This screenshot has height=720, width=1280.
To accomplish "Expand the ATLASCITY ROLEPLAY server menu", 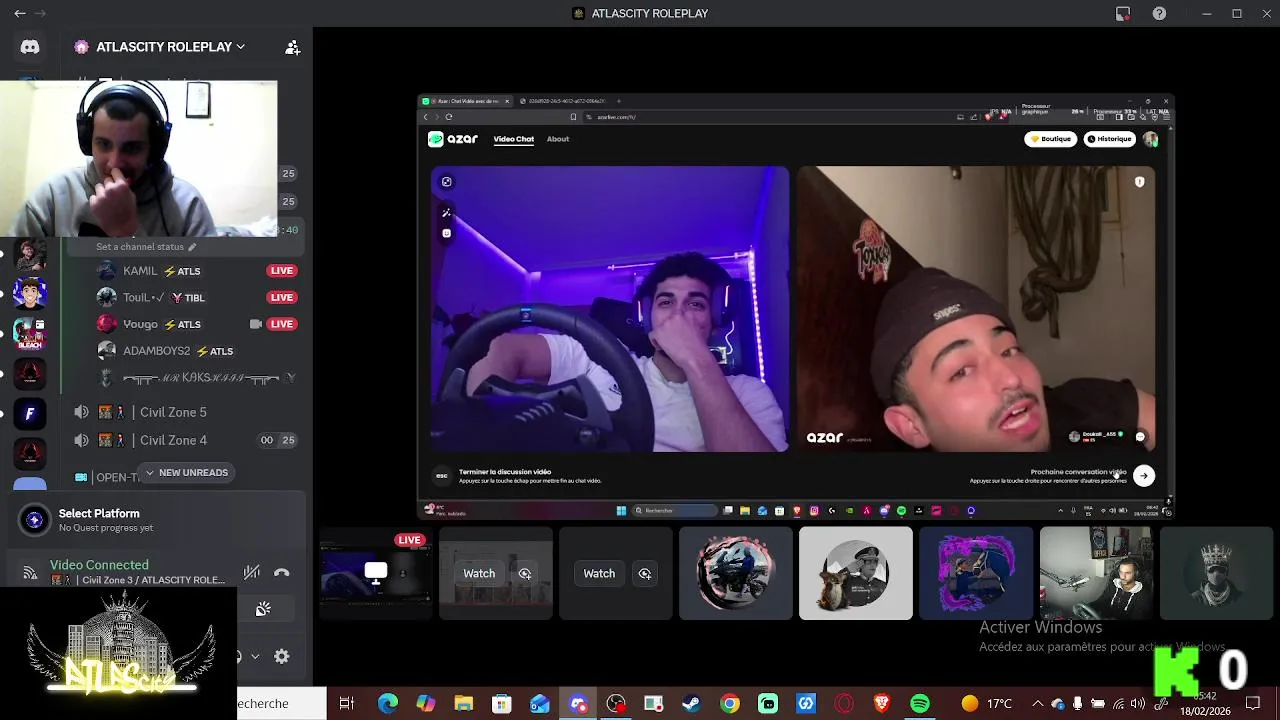I will click(x=160, y=47).
